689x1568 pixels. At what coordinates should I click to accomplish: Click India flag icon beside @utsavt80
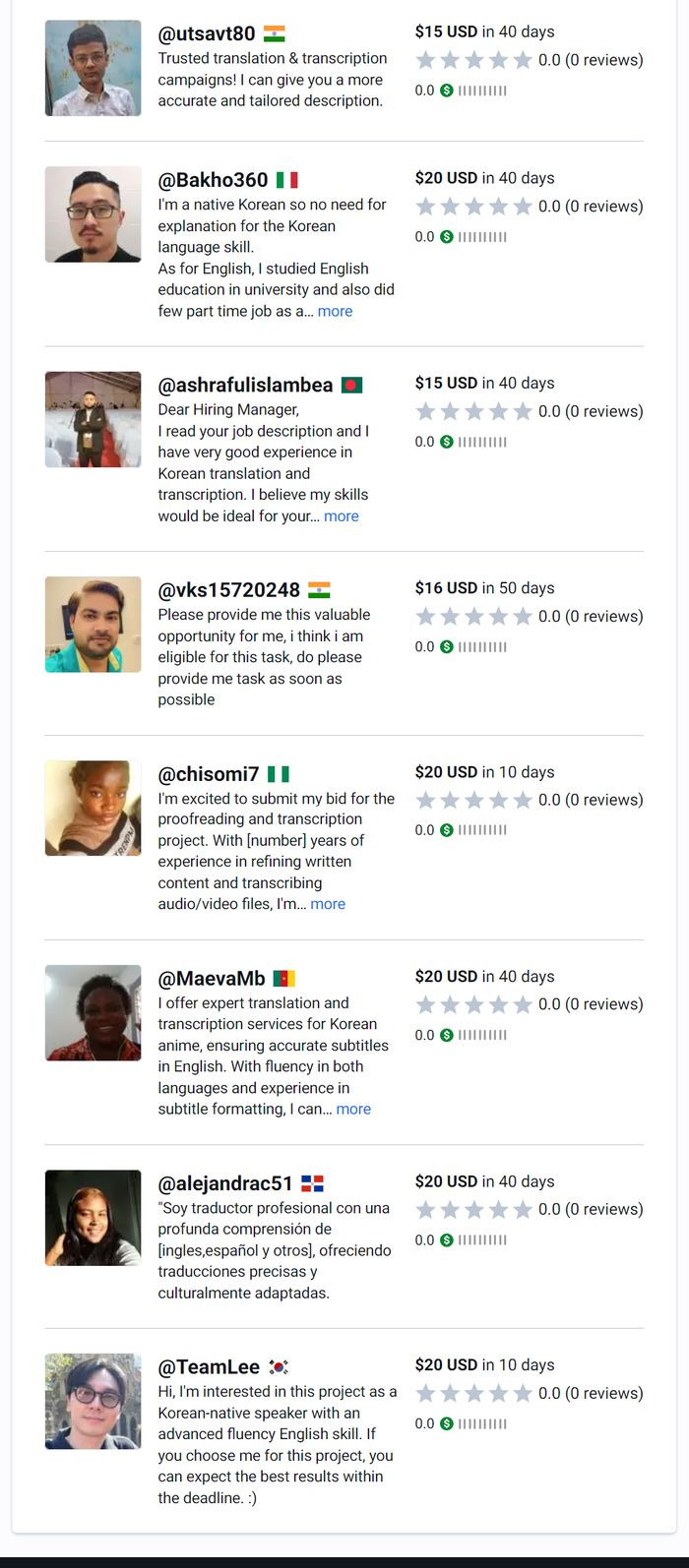point(275,34)
